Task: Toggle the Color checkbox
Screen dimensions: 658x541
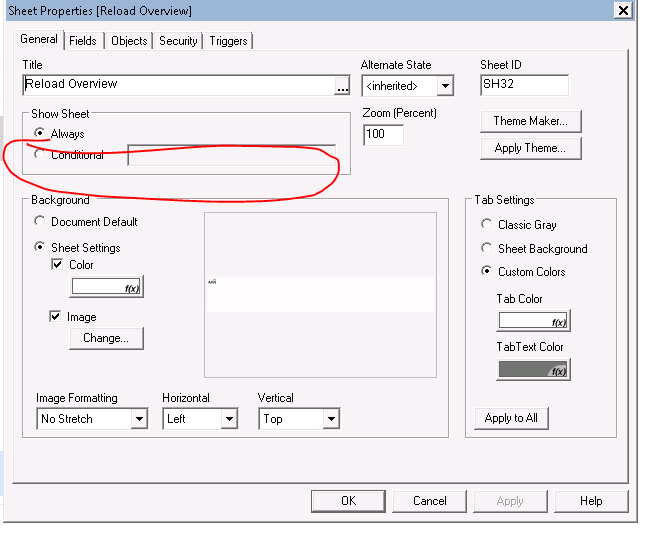Action: tap(57, 264)
